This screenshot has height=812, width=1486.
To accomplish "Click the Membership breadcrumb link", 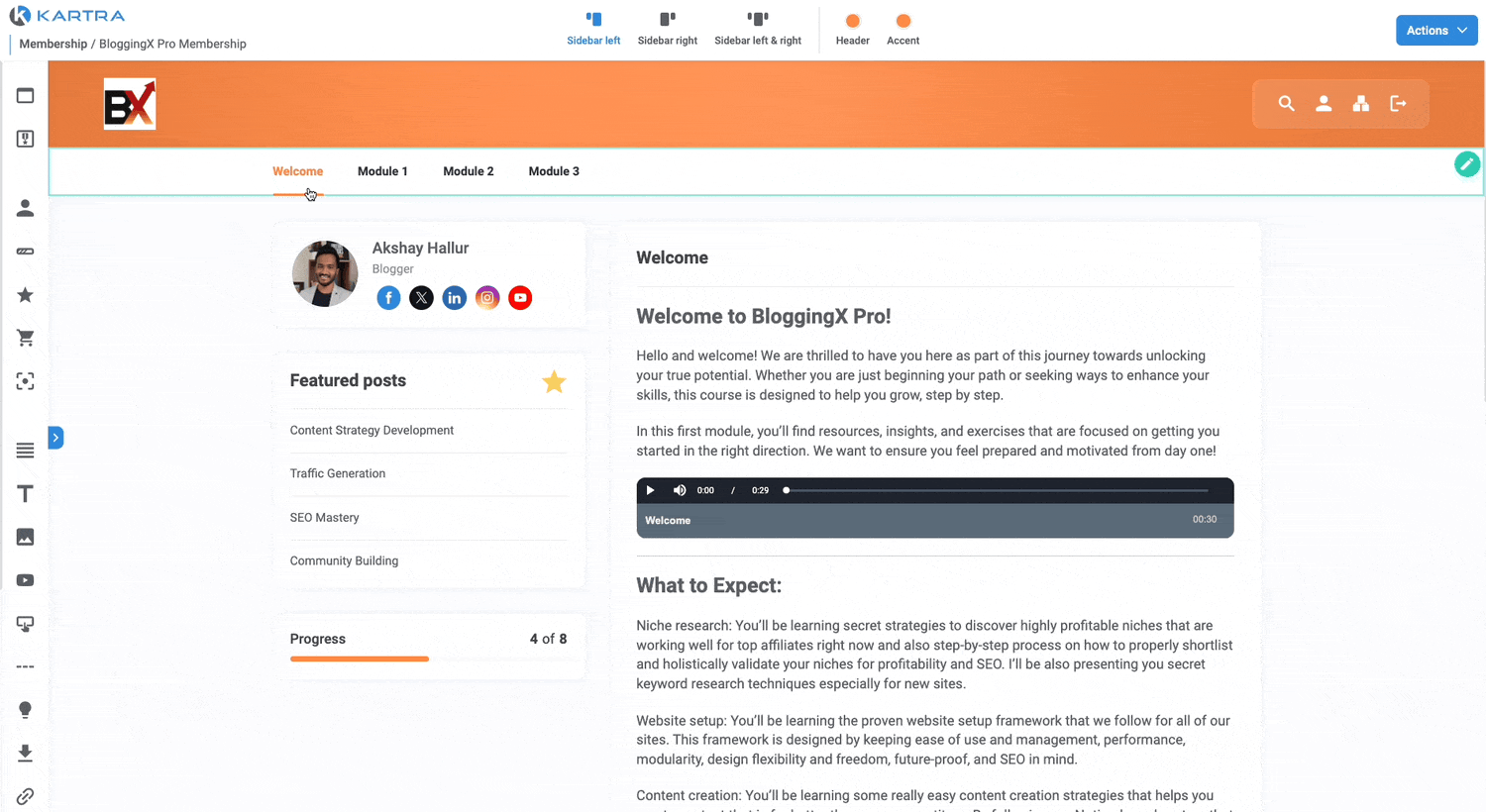I will click(53, 45).
